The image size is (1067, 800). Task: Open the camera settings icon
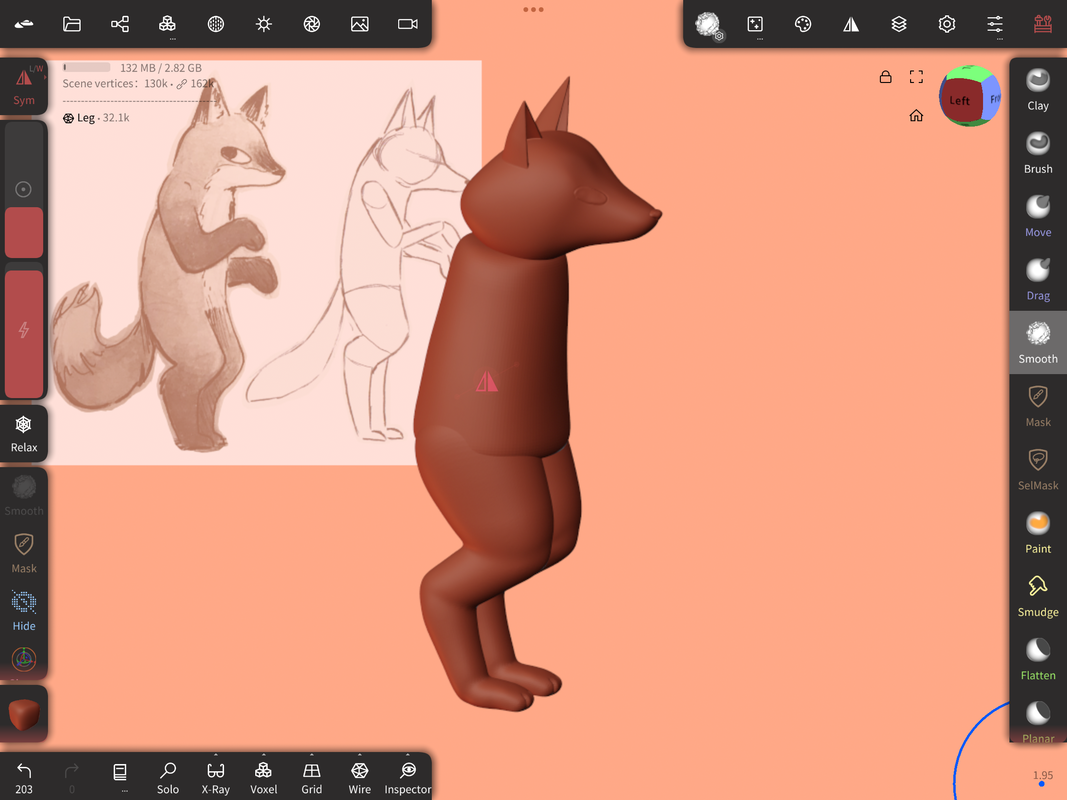(408, 24)
